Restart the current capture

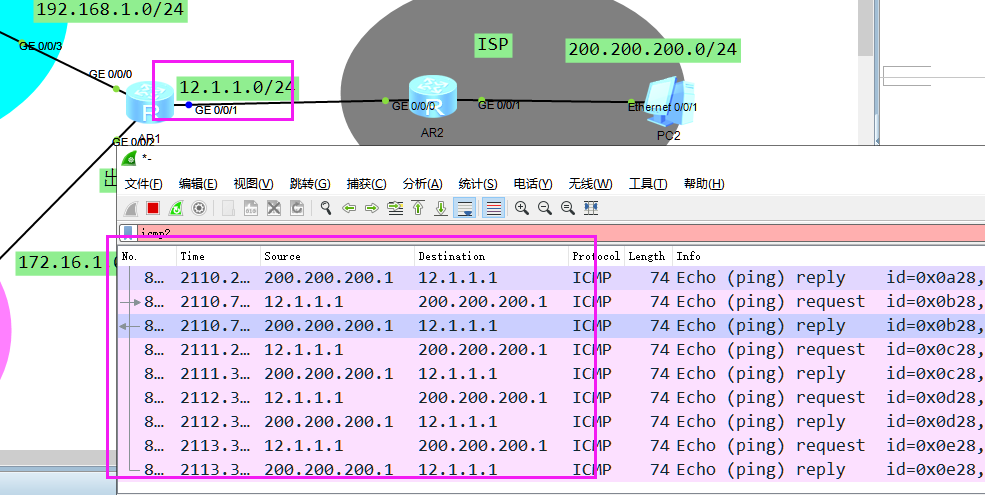[x=176, y=208]
